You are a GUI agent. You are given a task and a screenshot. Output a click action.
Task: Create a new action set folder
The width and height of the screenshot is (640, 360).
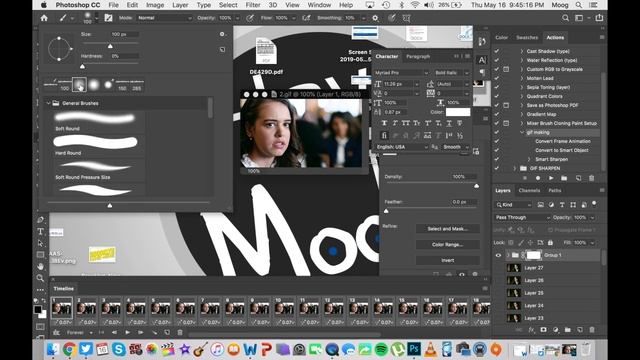click(564, 178)
